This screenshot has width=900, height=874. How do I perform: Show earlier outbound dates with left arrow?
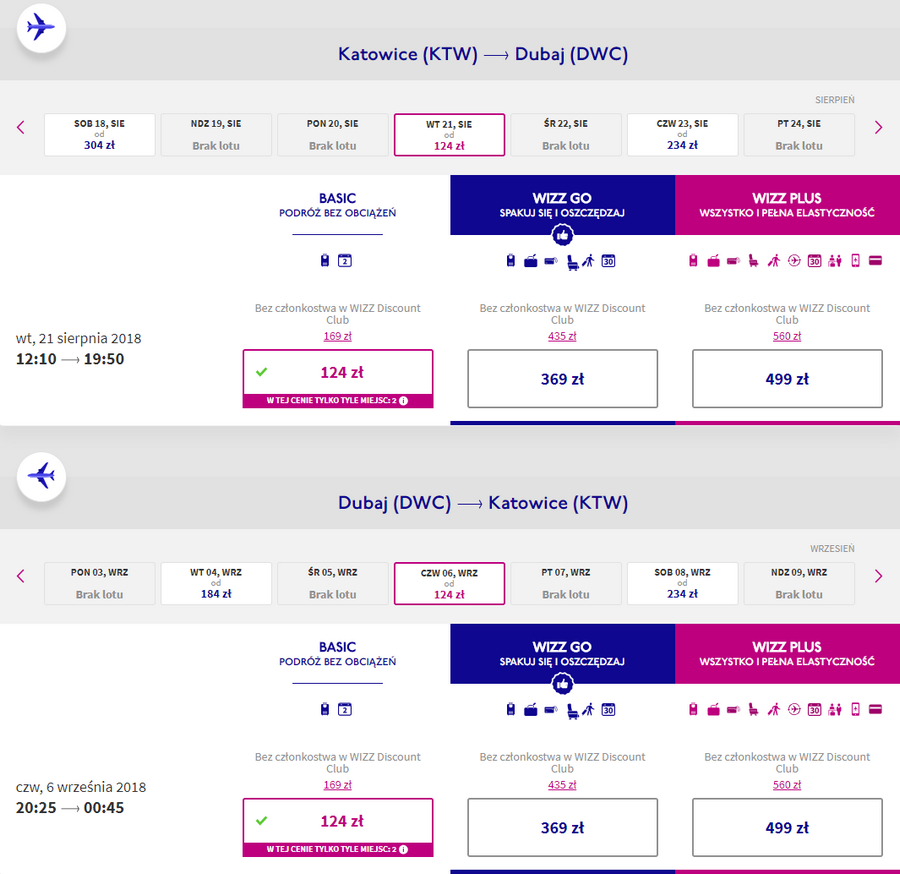pyautogui.click(x=21, y=127)
